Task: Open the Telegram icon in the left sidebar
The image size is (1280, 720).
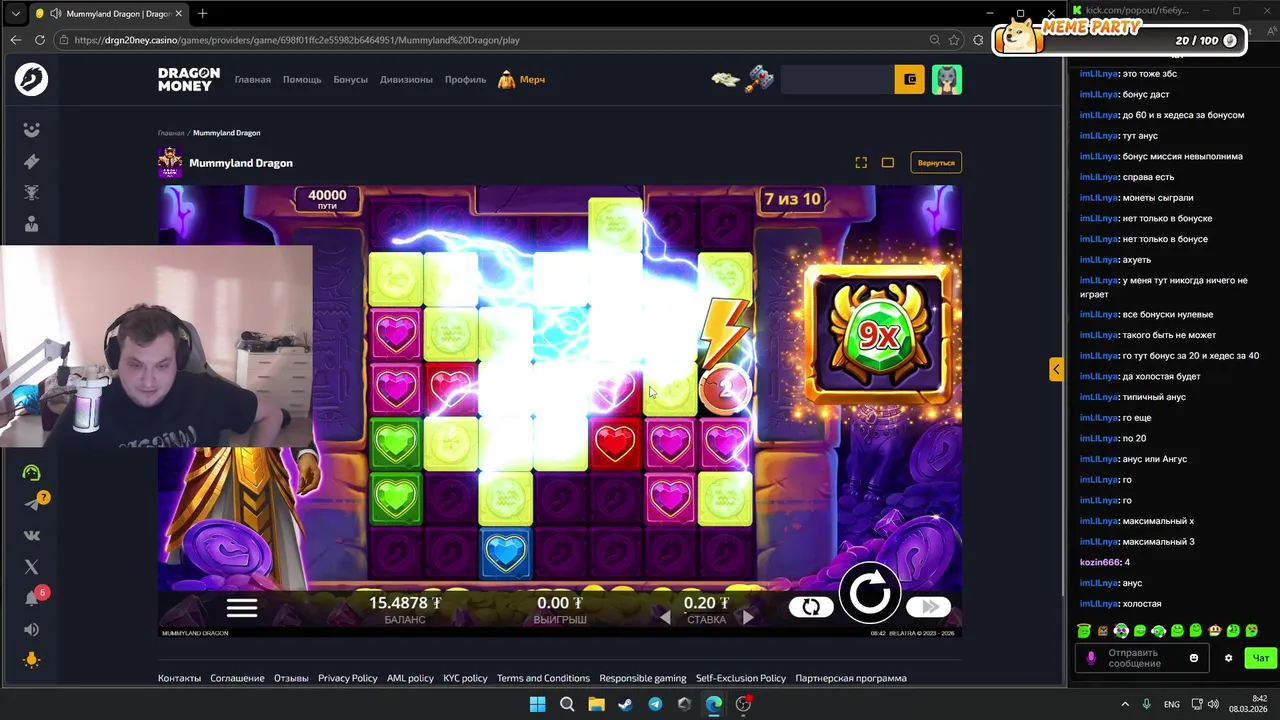Action: click(x=33, y=503)
